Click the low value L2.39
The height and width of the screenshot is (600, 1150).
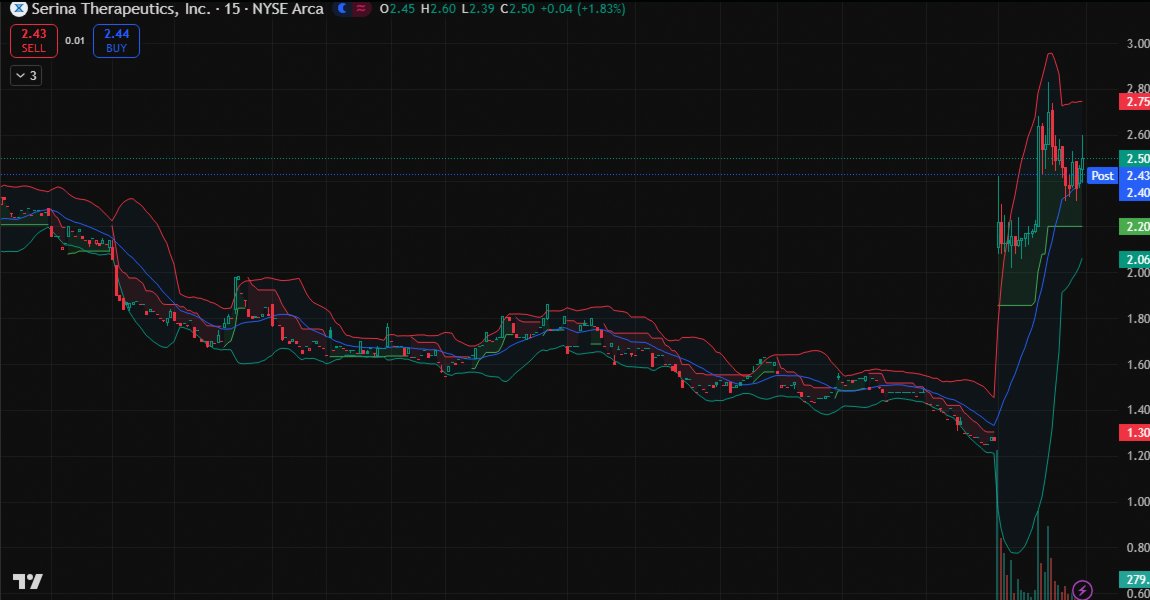point(477,9)
